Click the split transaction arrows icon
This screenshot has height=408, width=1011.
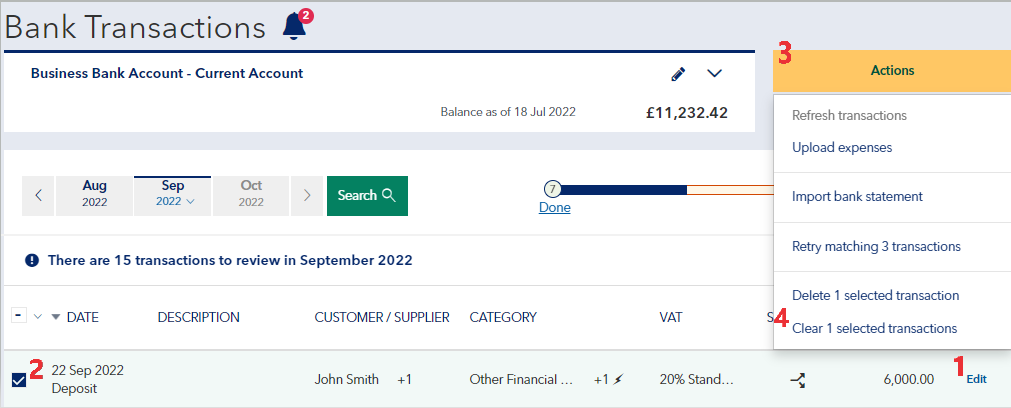(797, 379)
